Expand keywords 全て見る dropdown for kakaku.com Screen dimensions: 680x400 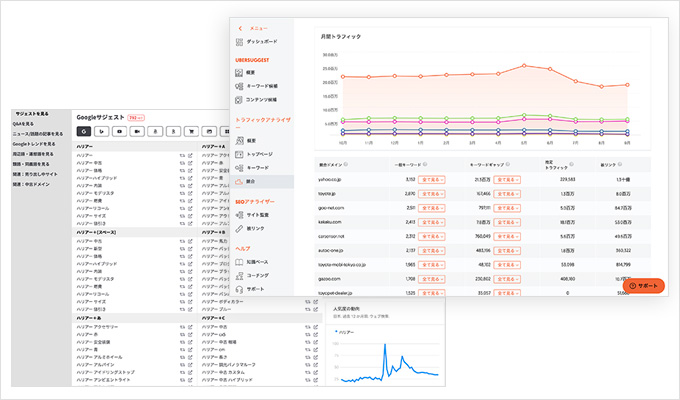coord(432,222)
